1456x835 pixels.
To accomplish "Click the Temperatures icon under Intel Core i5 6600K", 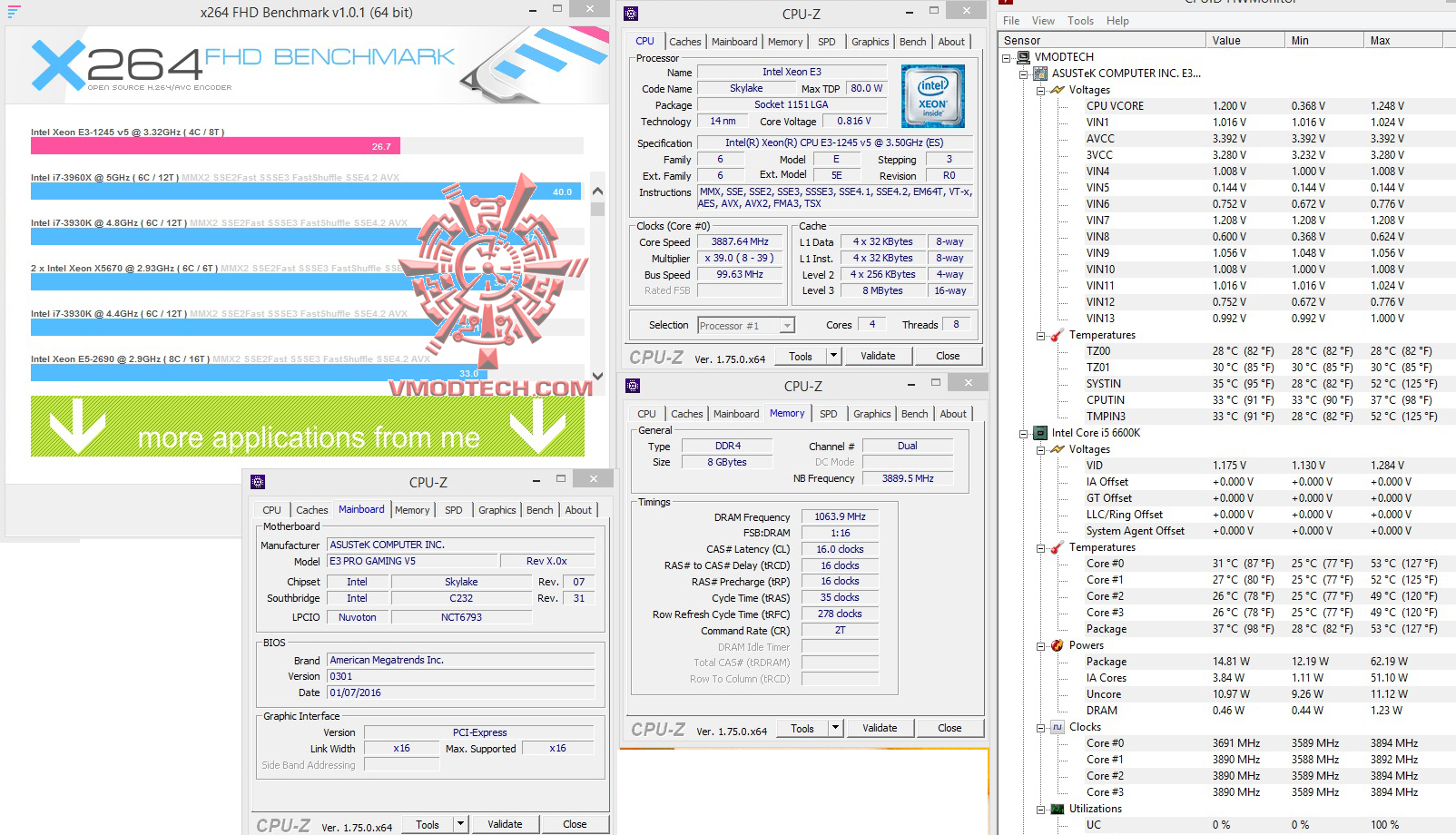I will click(x=1056, y=546).
